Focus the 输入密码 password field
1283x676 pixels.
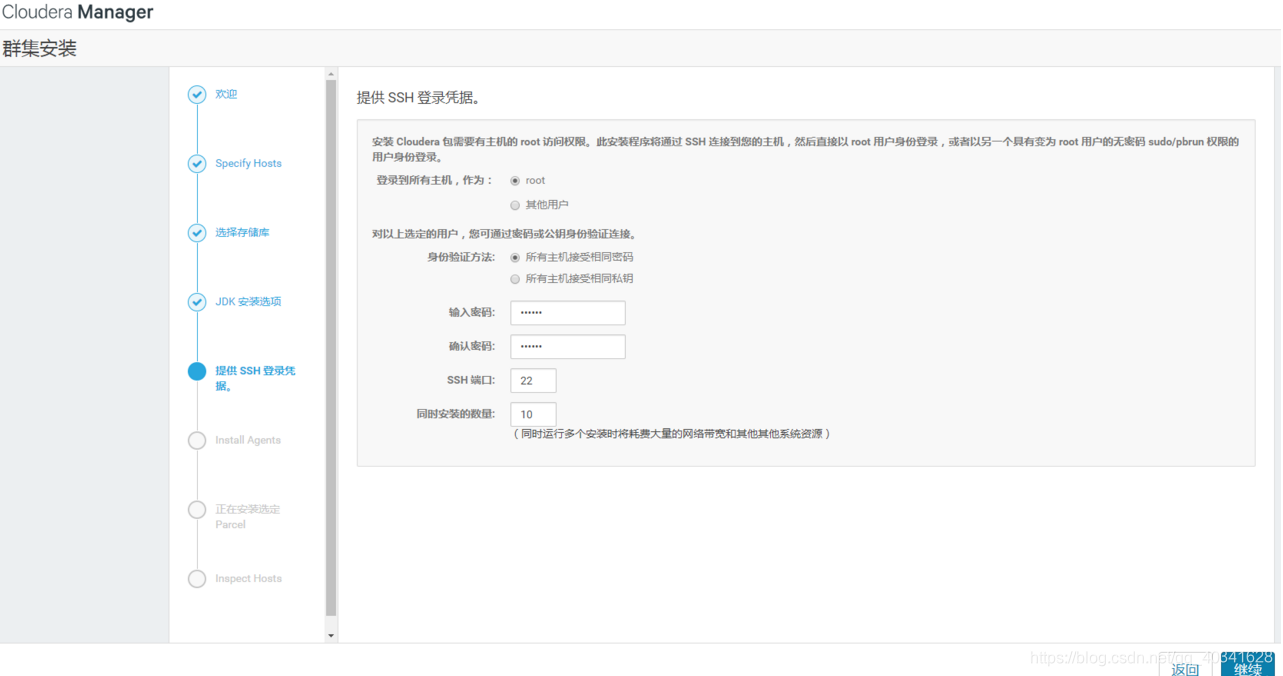[x=567, y=313]
